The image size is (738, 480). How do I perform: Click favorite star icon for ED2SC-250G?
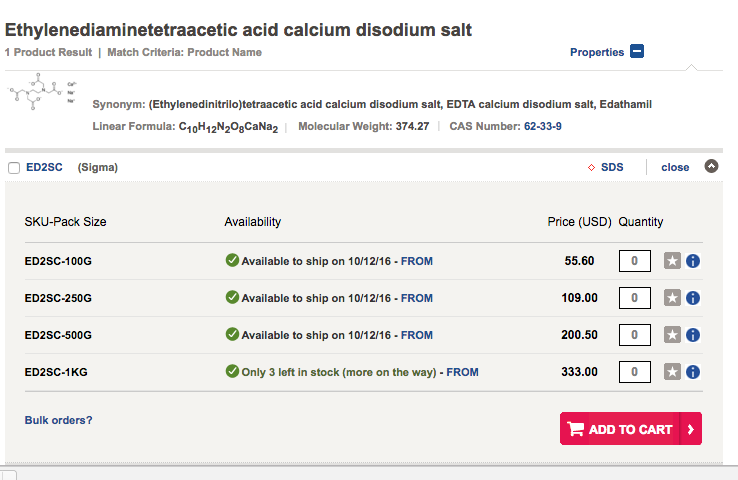[673, 298]
